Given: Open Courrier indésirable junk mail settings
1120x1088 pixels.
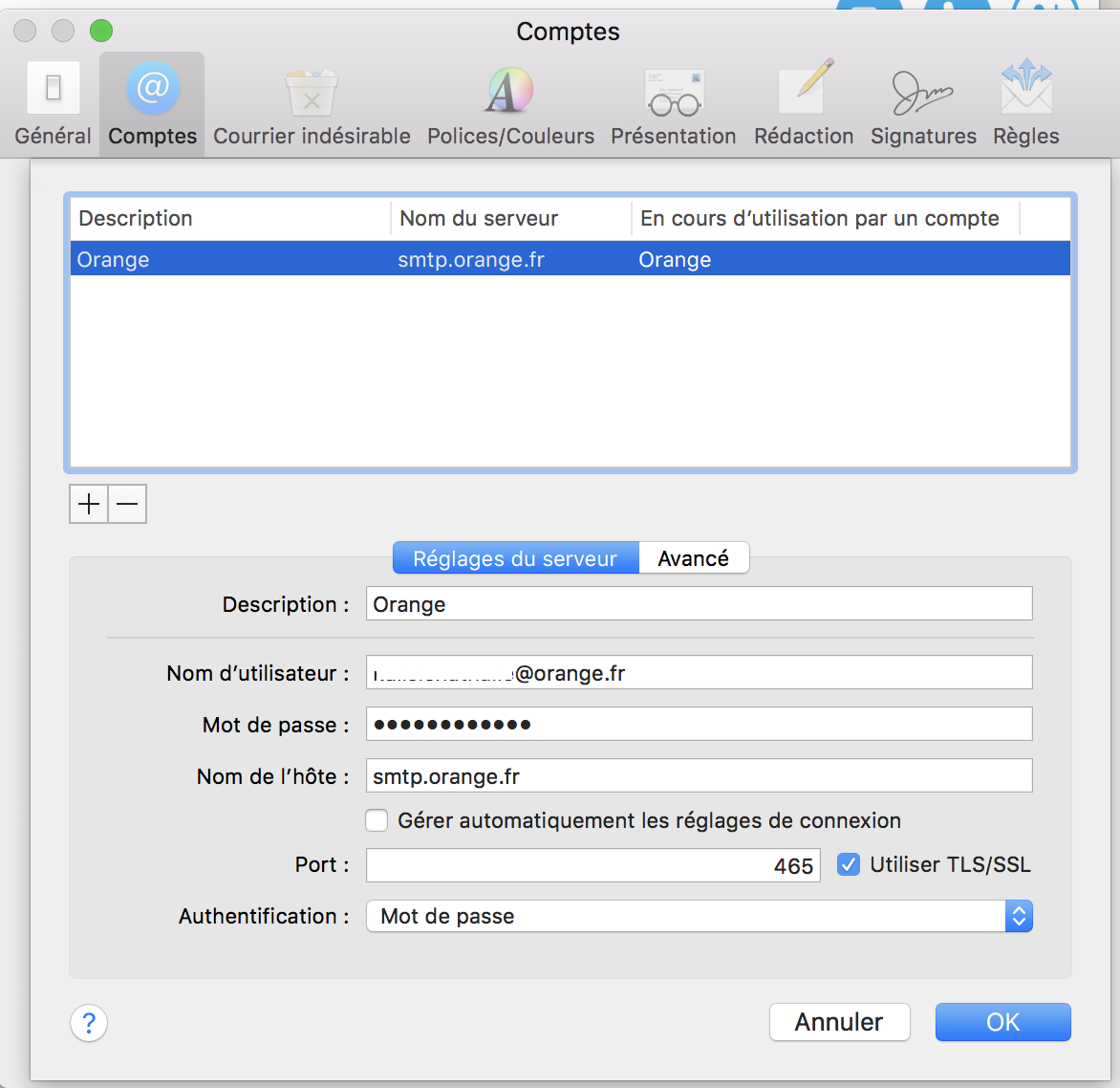Looking at the screenshot, I should [x=312, y=104].
